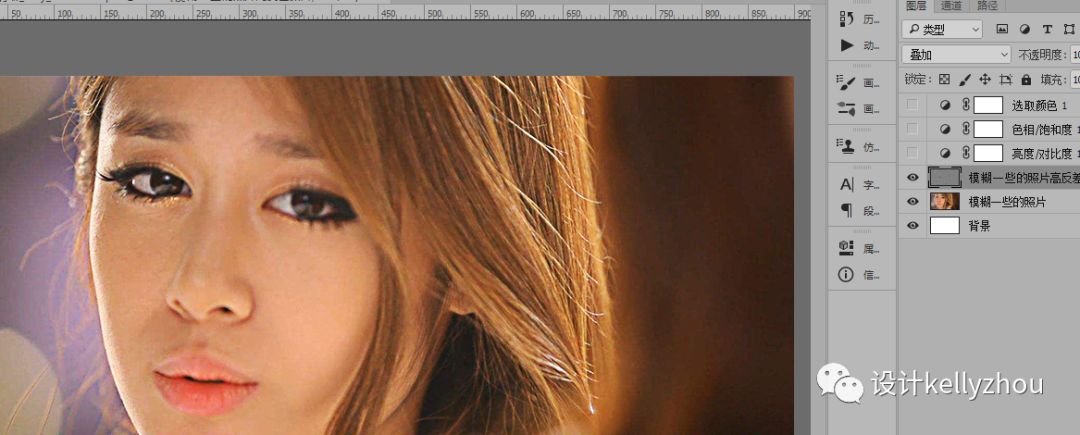Click adjustment icon of 色相/饱和度 layer
Viewport: 1080px width, 435px height.
tap(946, 129)
